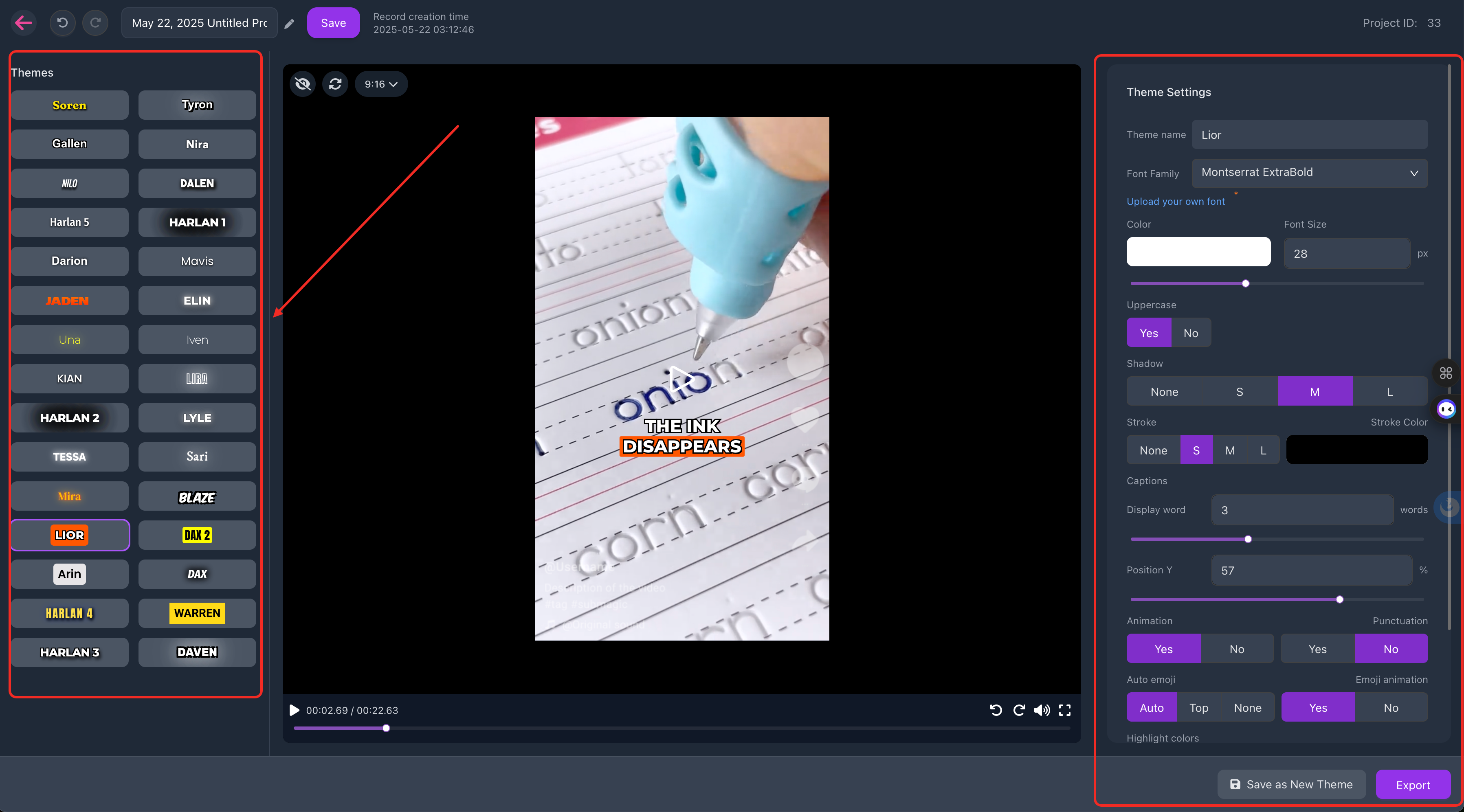Click the rewind icon in player controls
This screenshot has width=1464, height=812.
click(x=996, y=710)
